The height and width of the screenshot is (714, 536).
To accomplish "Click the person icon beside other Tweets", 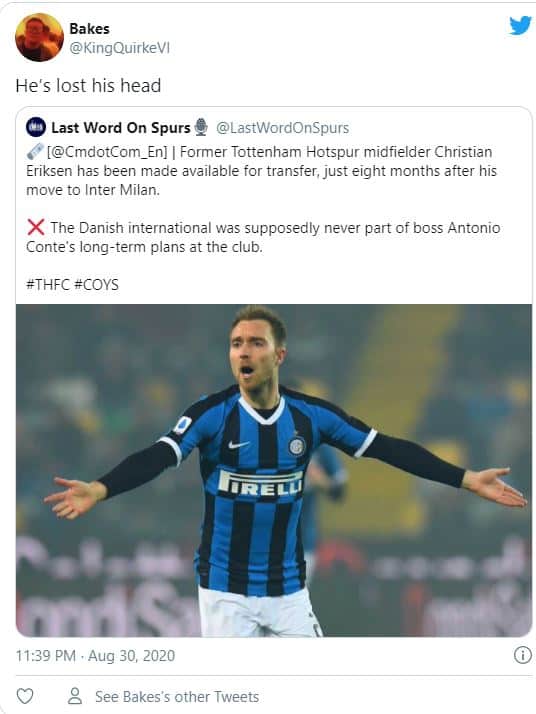I will tap(75, 696).
